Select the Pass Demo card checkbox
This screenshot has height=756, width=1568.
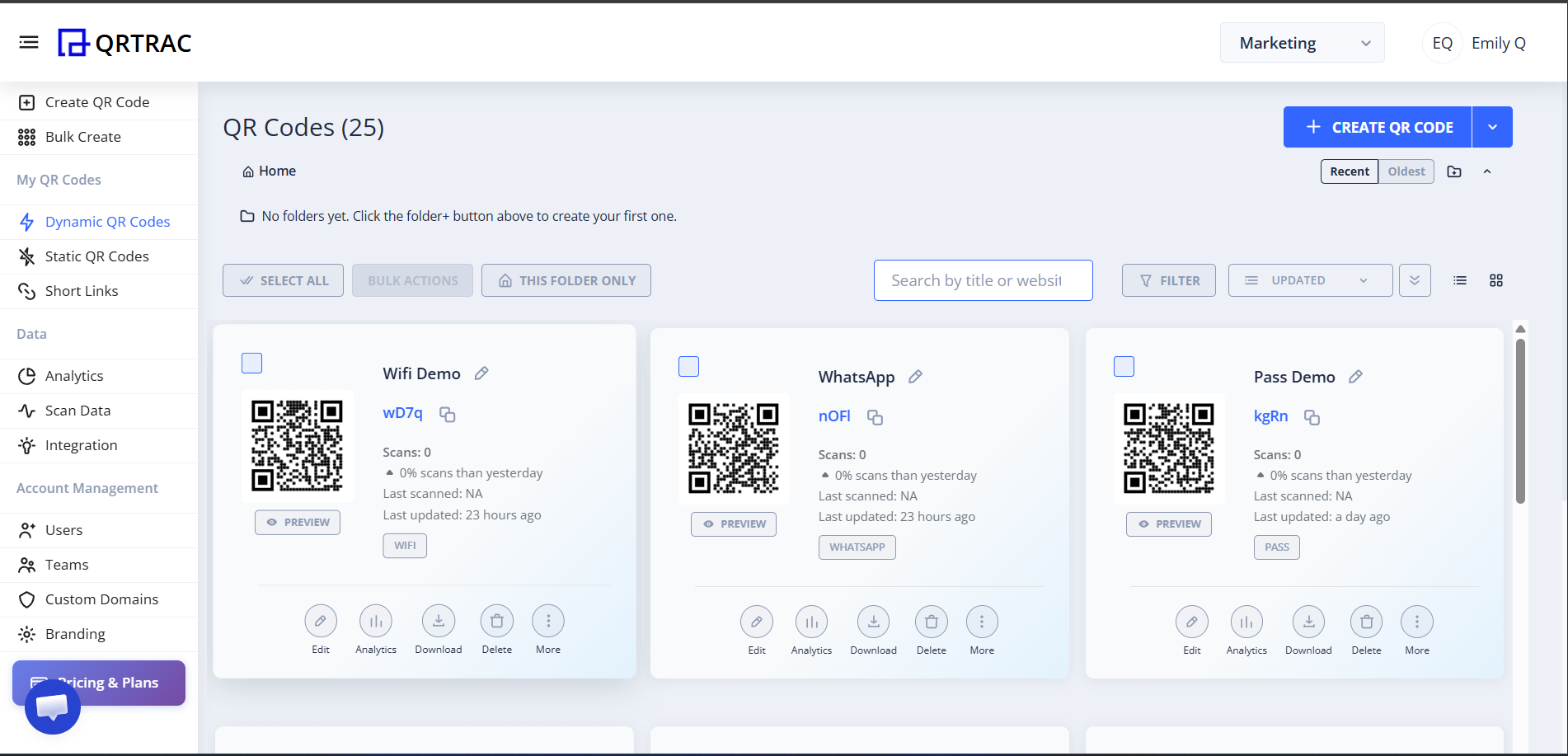[x=1124, y=366]
